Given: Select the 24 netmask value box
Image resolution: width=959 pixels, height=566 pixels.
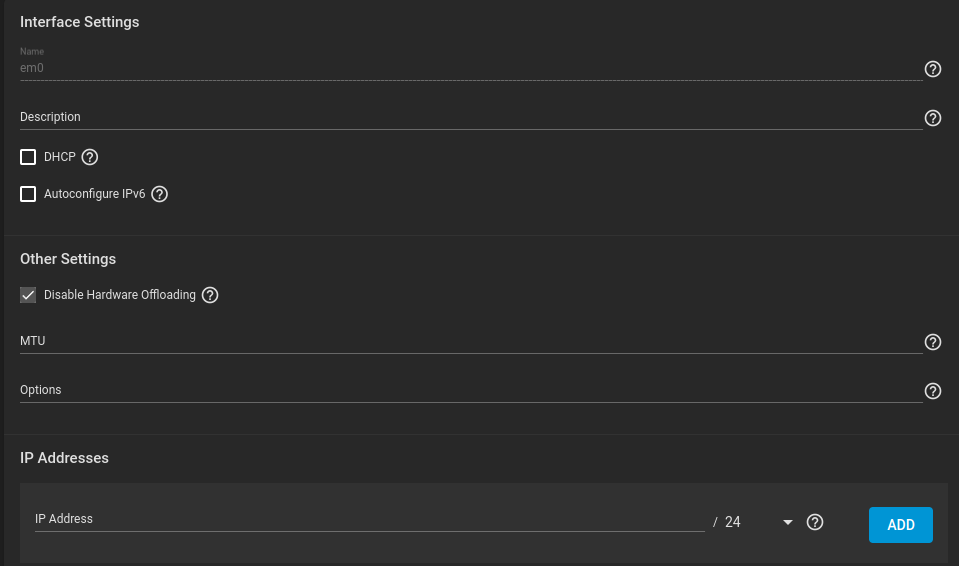Looking at the screenshot, I should [x=759, y=522].
